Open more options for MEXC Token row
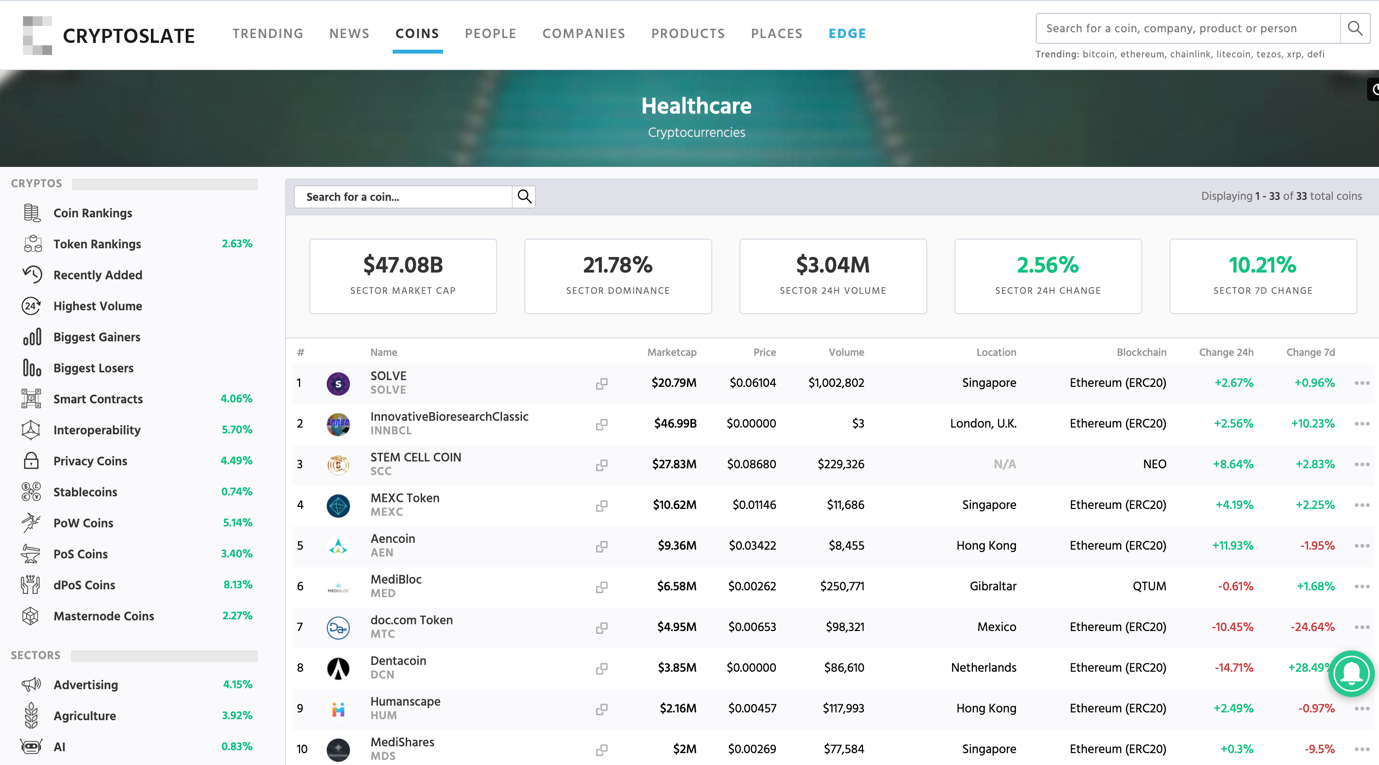The width and height of the screenshot is (1379, 765). click(x=1362, y=505)
